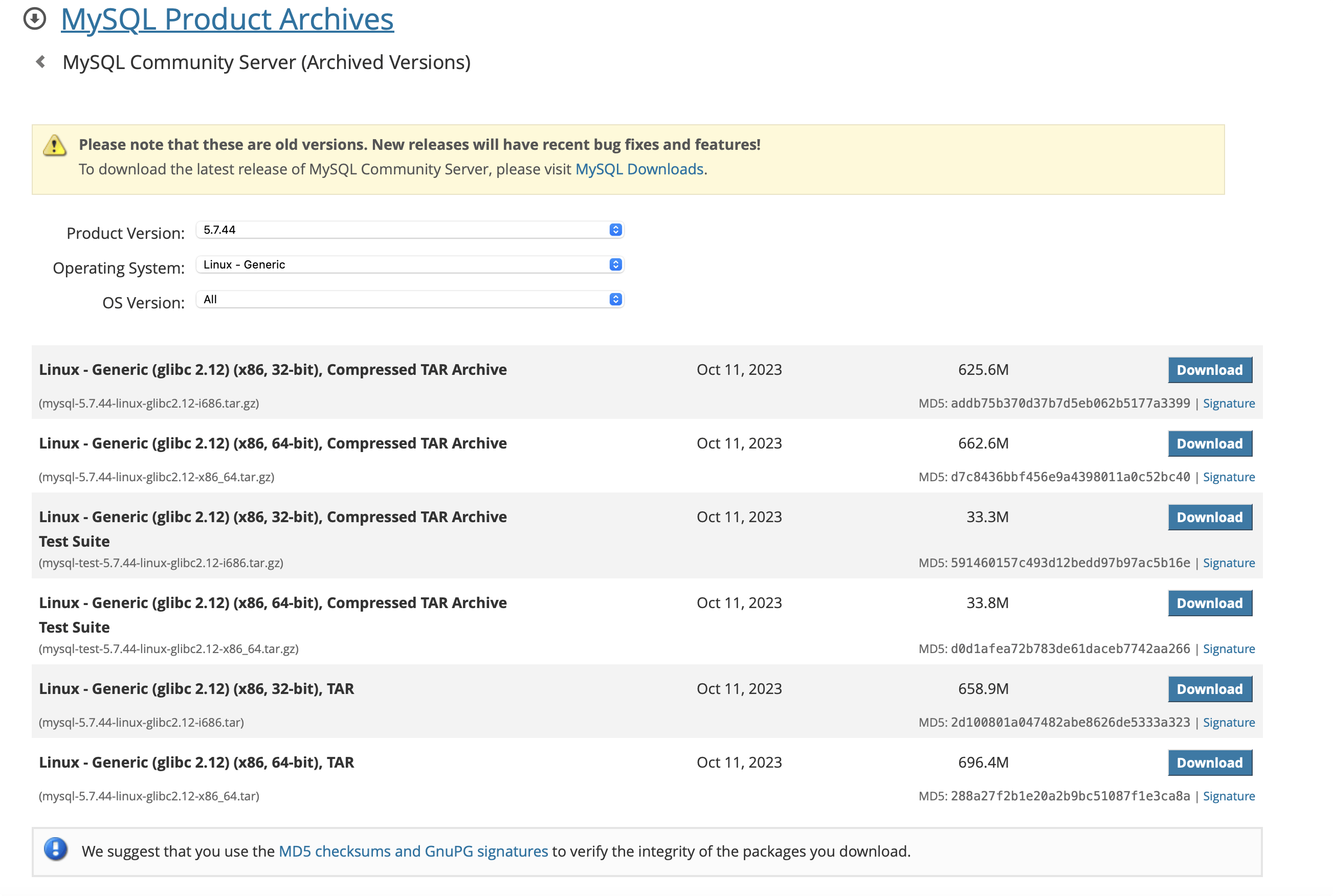Open the Operating System dropdown showing Linux - Generic
This screenshot has height=896, width=1333.
[x=410, y=264]
